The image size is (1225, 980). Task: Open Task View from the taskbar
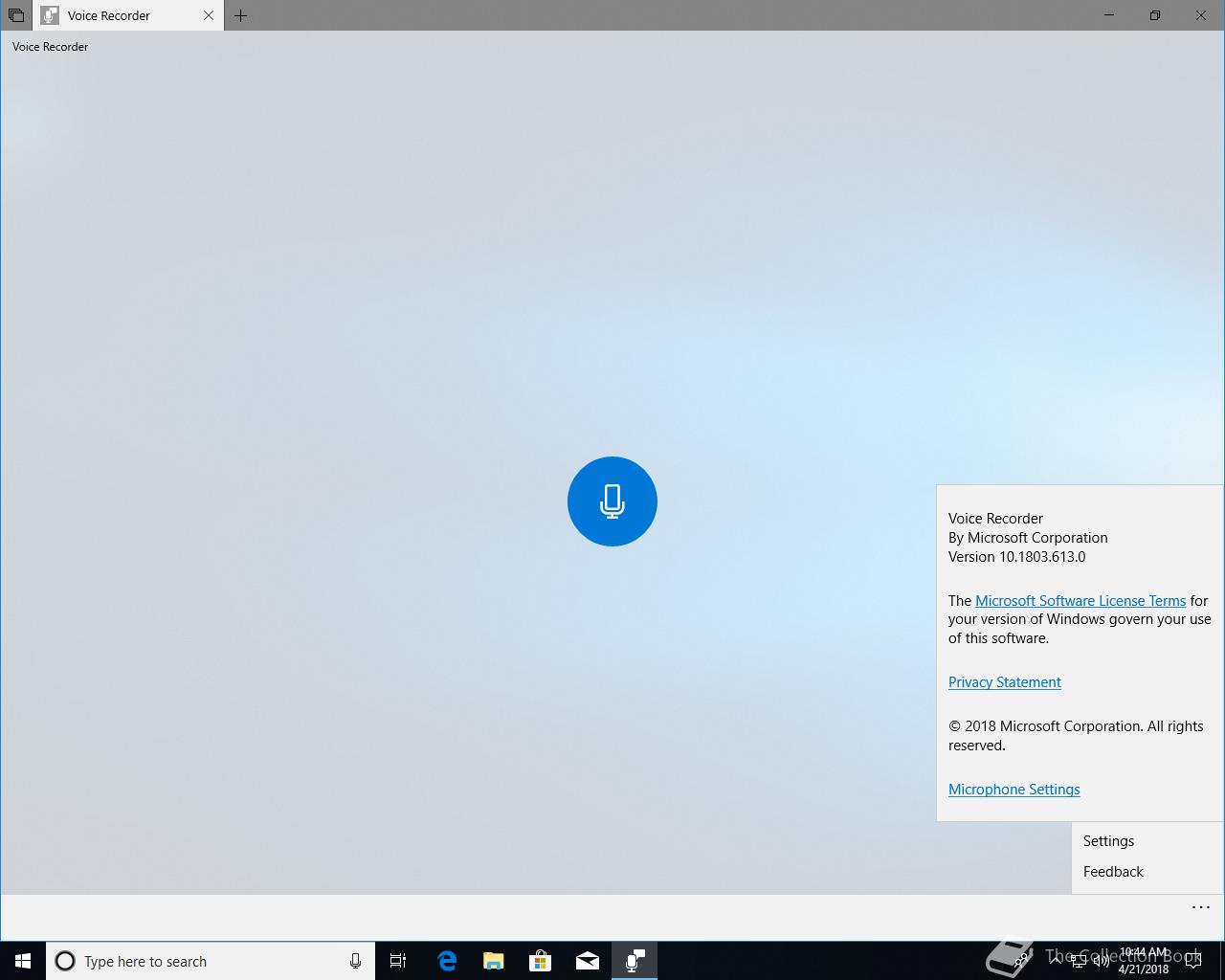point(398,961)
